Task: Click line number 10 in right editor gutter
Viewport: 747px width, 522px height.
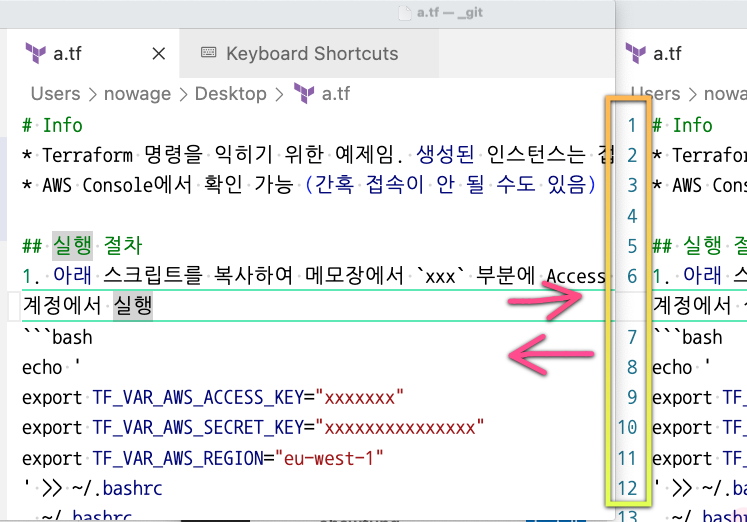Action: [627, 428]
